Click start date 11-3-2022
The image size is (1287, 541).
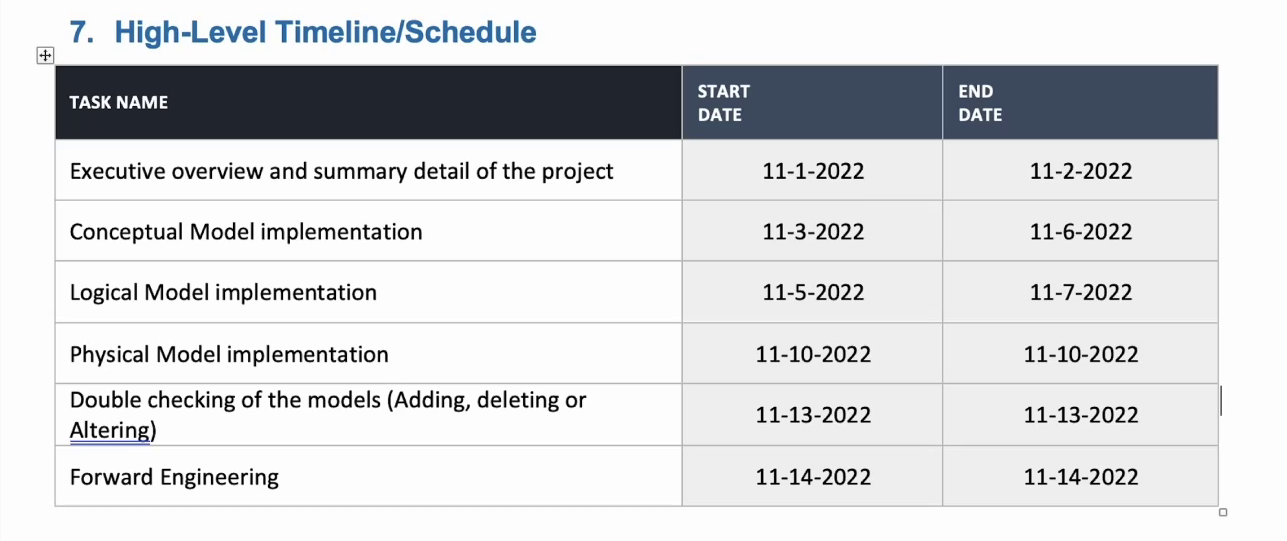pos(813,232)
